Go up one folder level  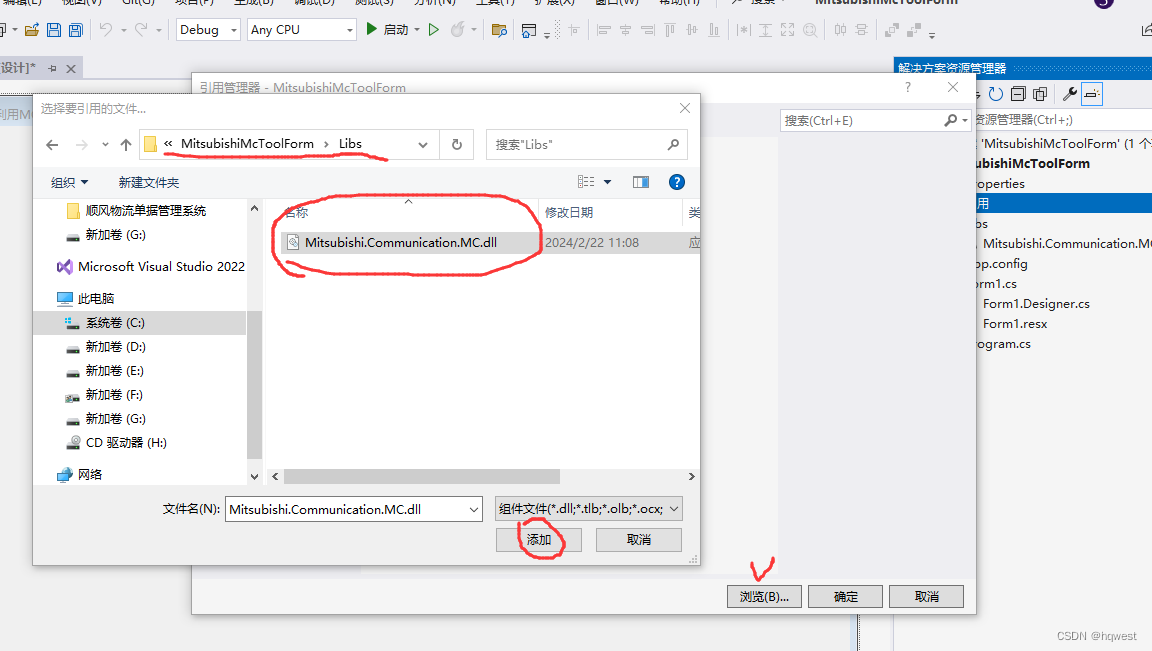pos(126,145)
